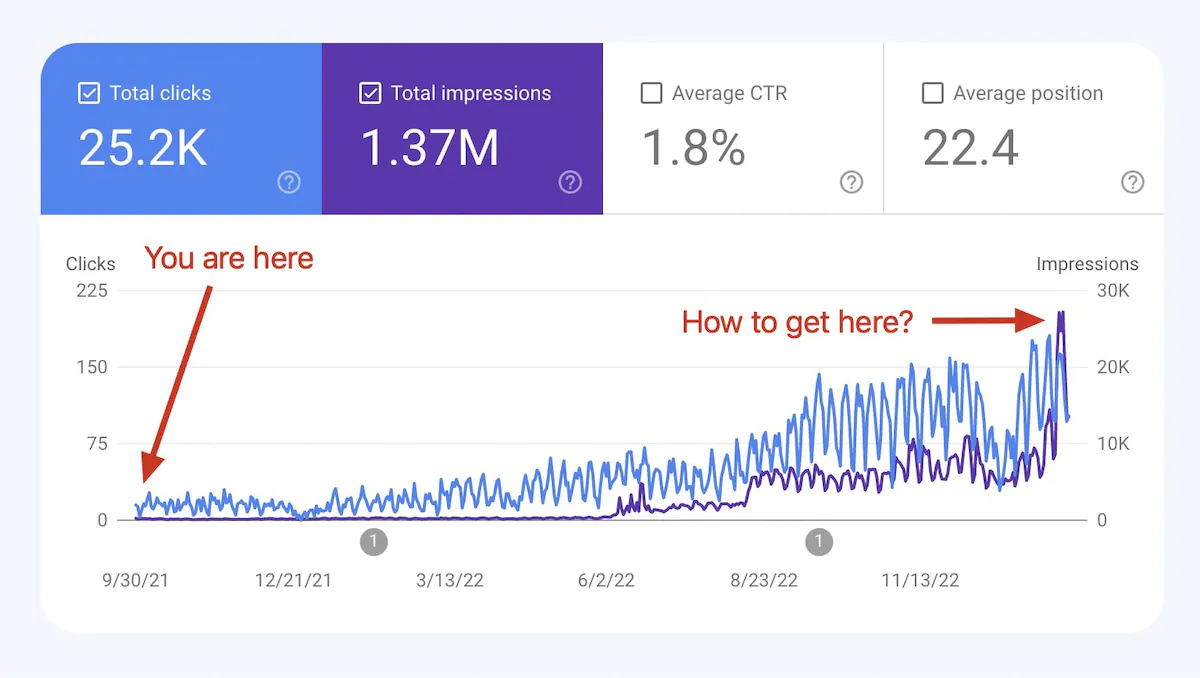Click the 25.2K total clicks value
This screenshot has height=678, width=1200.
pyautogui.click(x=143, y=148)
